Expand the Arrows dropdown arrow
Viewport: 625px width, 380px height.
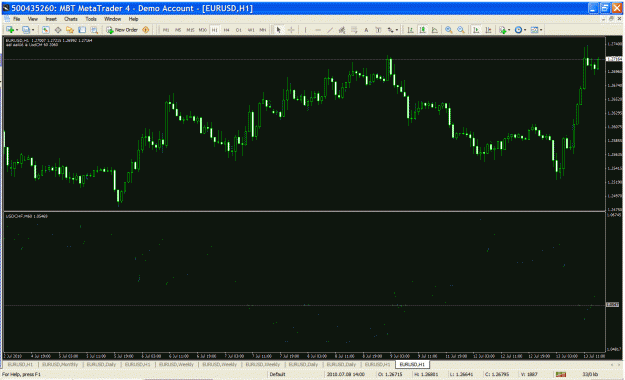tap(397, 30)
